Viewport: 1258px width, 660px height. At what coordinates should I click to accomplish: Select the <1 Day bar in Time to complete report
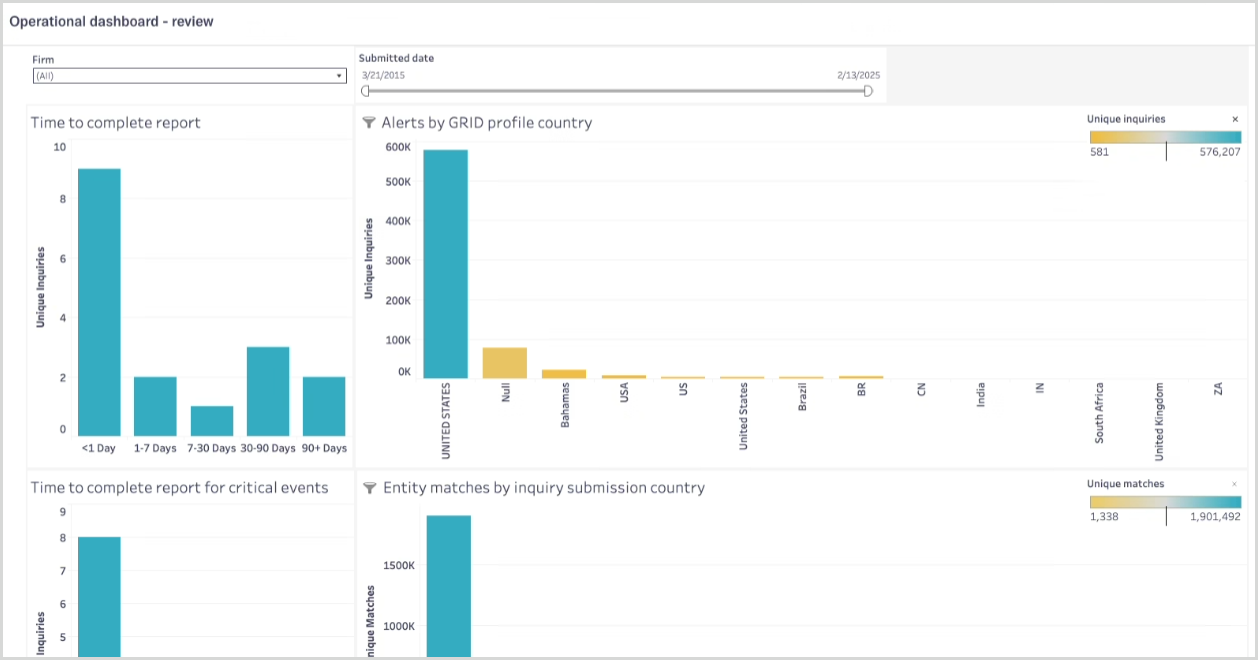coord(99,302)
